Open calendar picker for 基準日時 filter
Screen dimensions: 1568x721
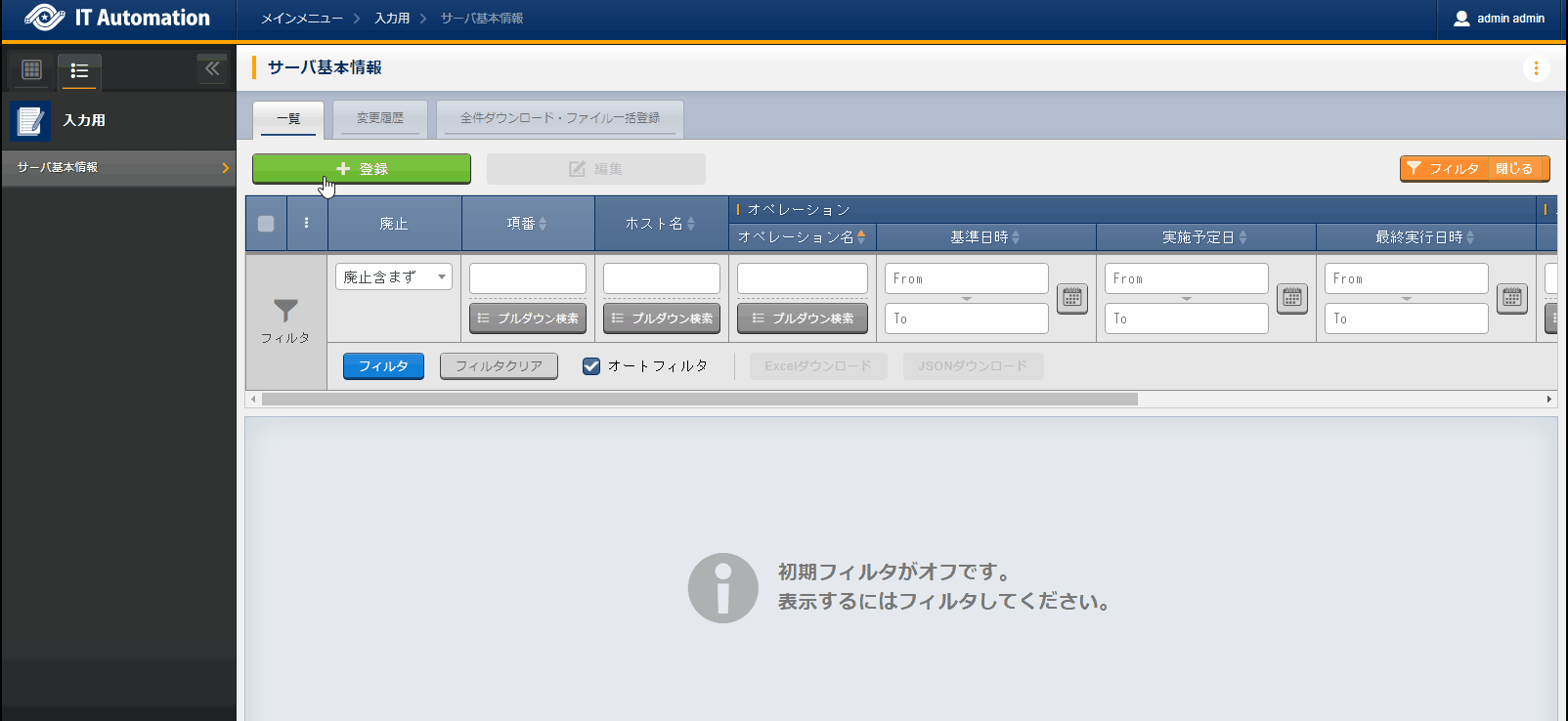coord(1072,298)
